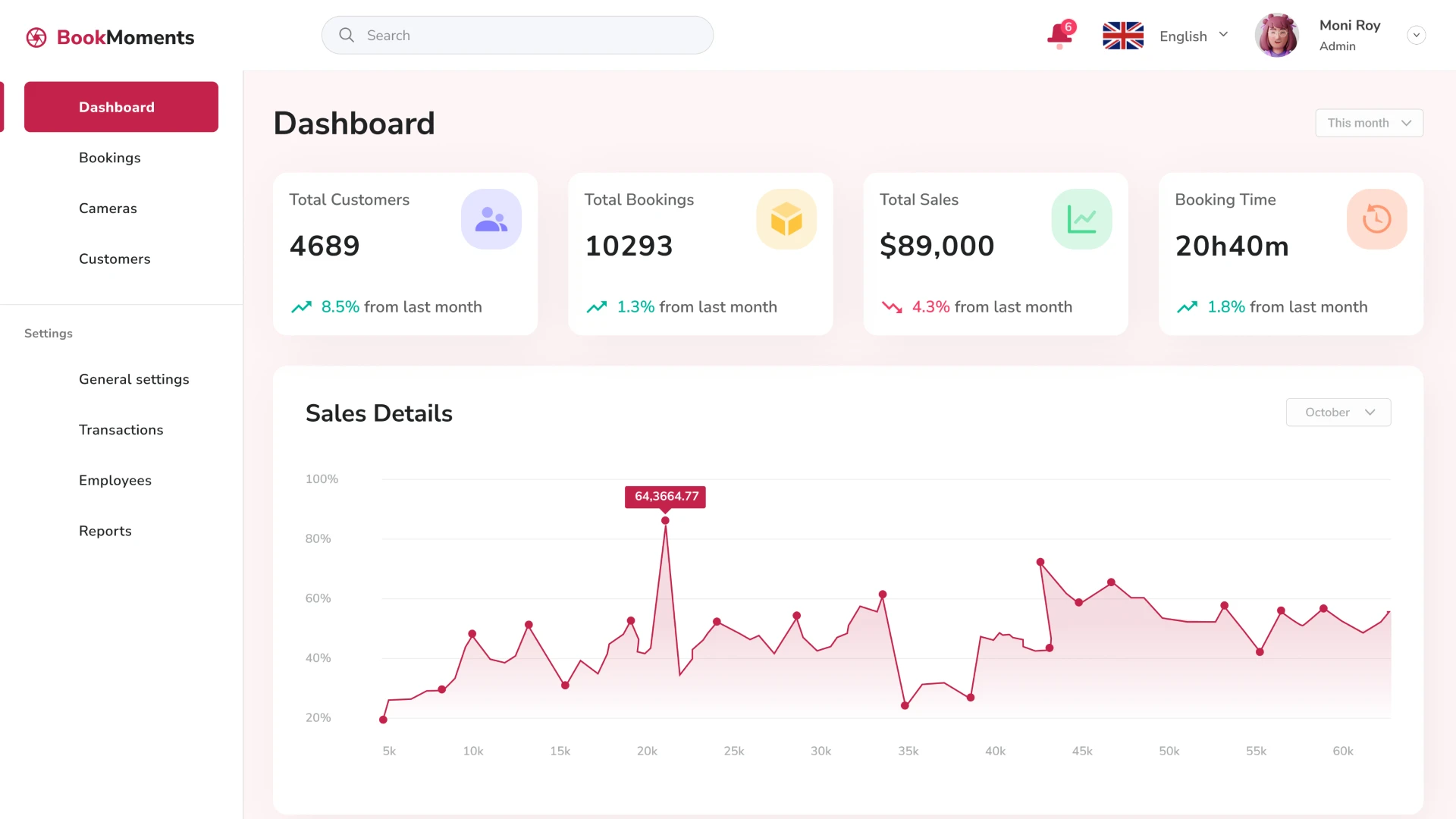Screen dimensions: 1456x819
Task: Expand the English language dropdown
Action: [1222, 33]
